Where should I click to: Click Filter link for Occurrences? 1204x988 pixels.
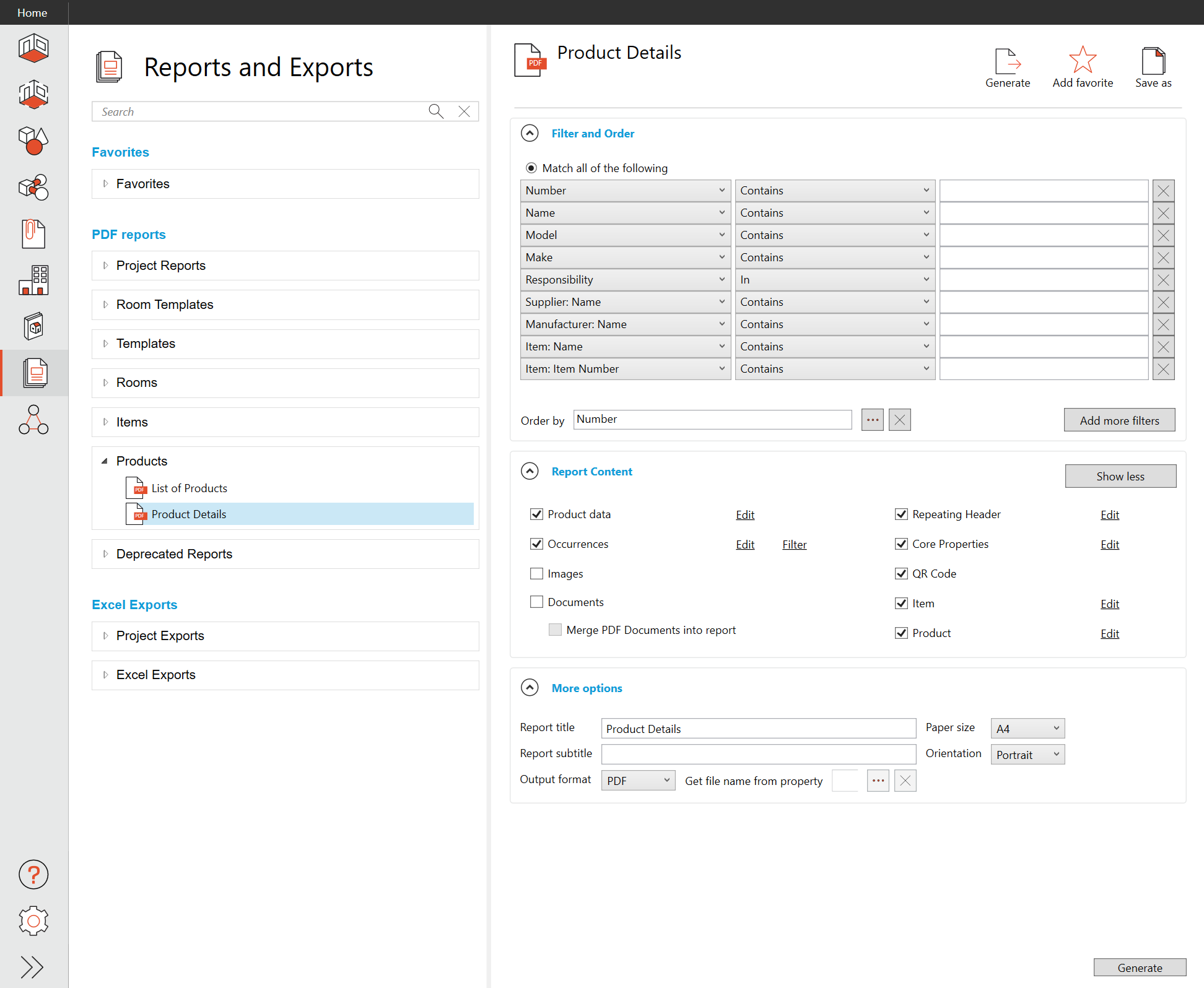pyautogui.click(x=794, y=544)
